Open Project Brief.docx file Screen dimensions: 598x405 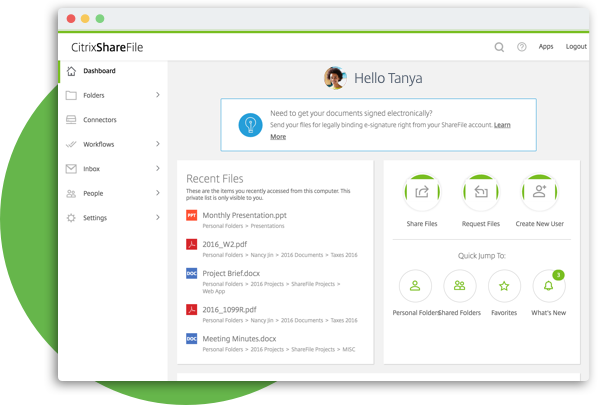[x=231, y=273]
